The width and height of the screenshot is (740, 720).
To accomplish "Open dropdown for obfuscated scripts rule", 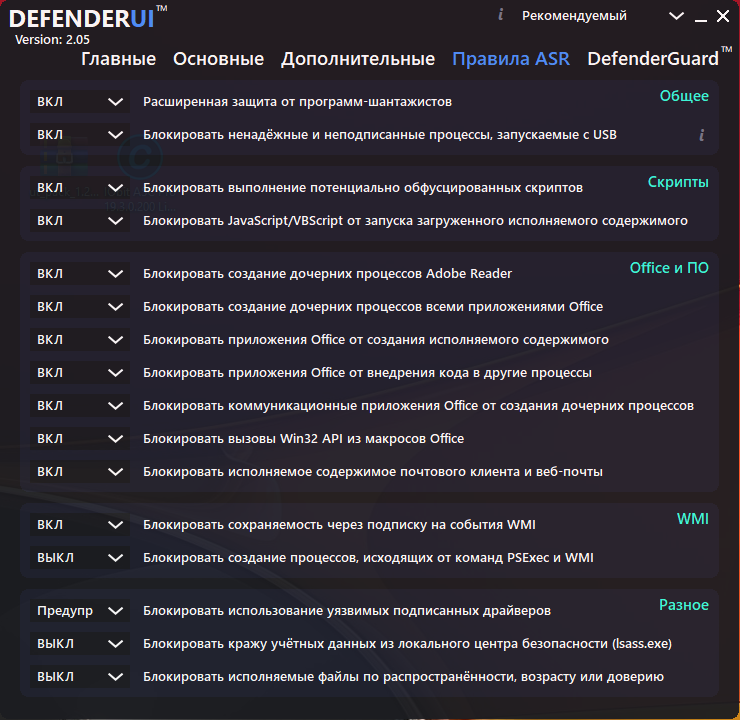I will [x=80, y=188].
